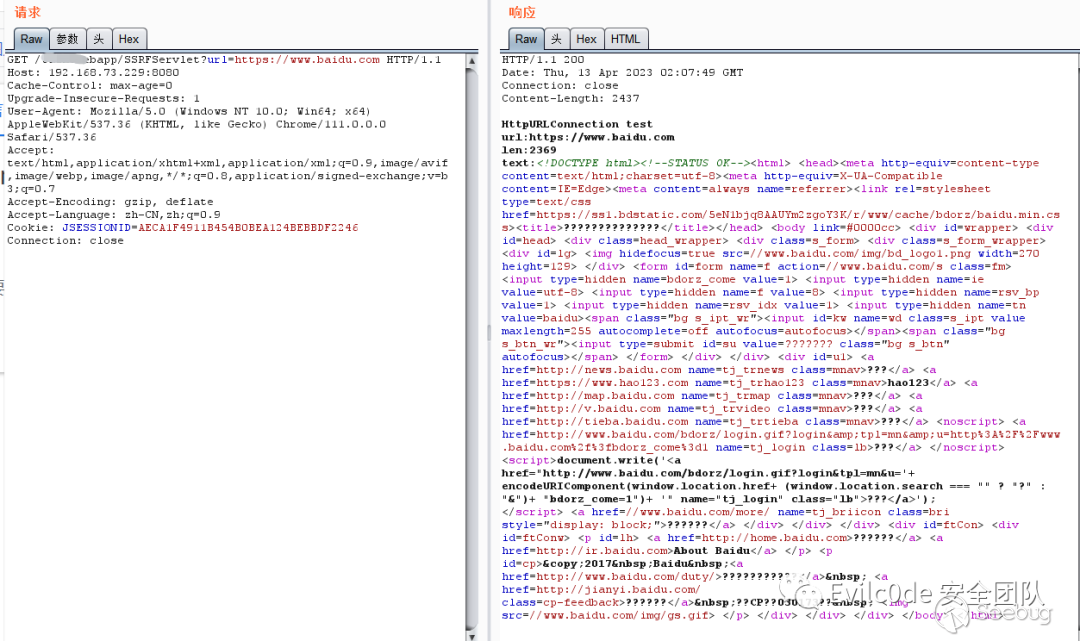Open the Hex tab in response panel
The height and width of the screenshot is (641, 1080).
[x=586, y=39]
